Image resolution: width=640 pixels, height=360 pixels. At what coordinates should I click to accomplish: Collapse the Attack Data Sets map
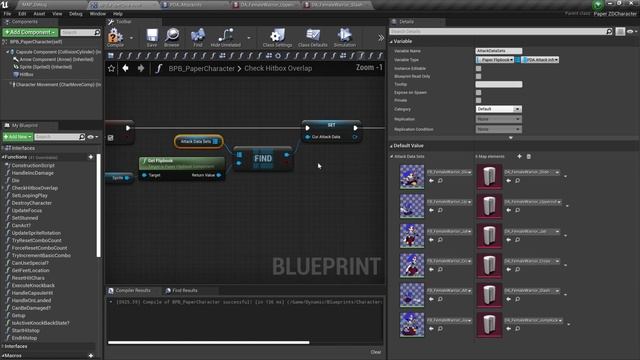392,157
